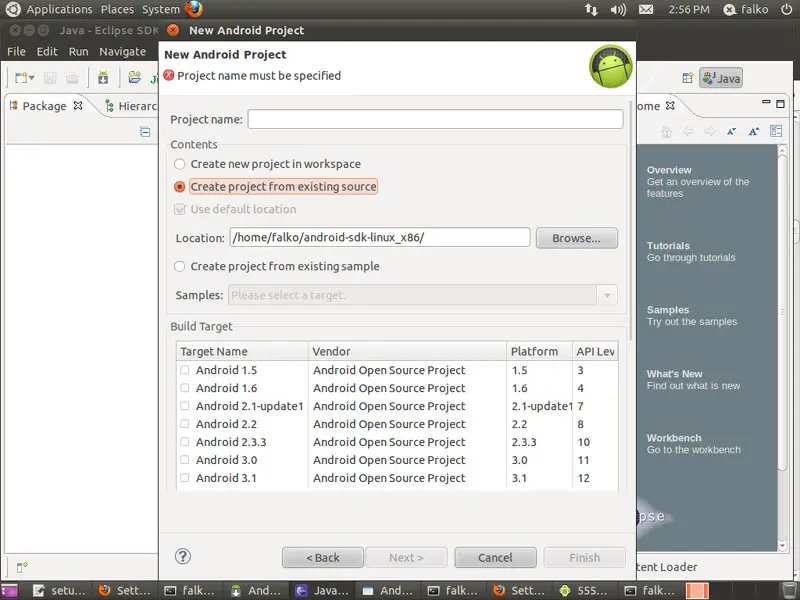Click the help question mark icon in dialog

[x=183, y=556]
